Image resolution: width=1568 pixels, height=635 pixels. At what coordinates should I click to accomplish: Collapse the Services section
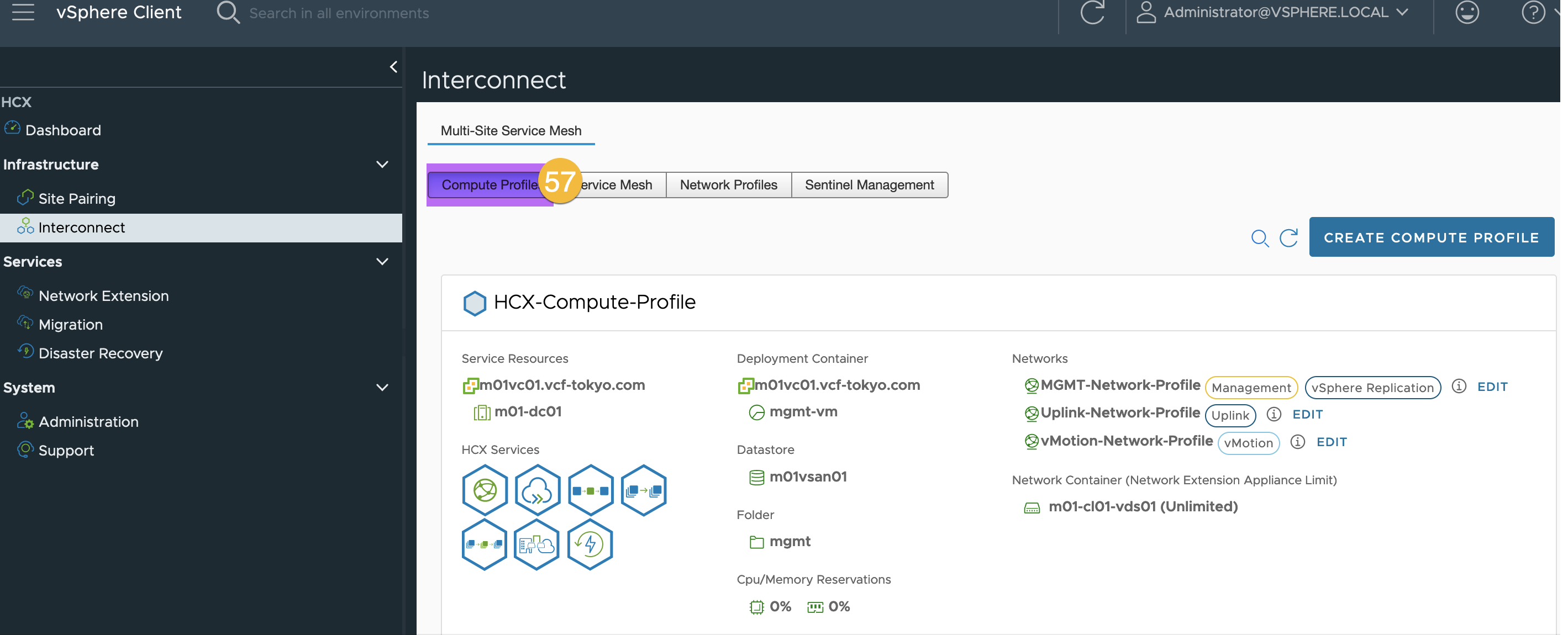382,262
